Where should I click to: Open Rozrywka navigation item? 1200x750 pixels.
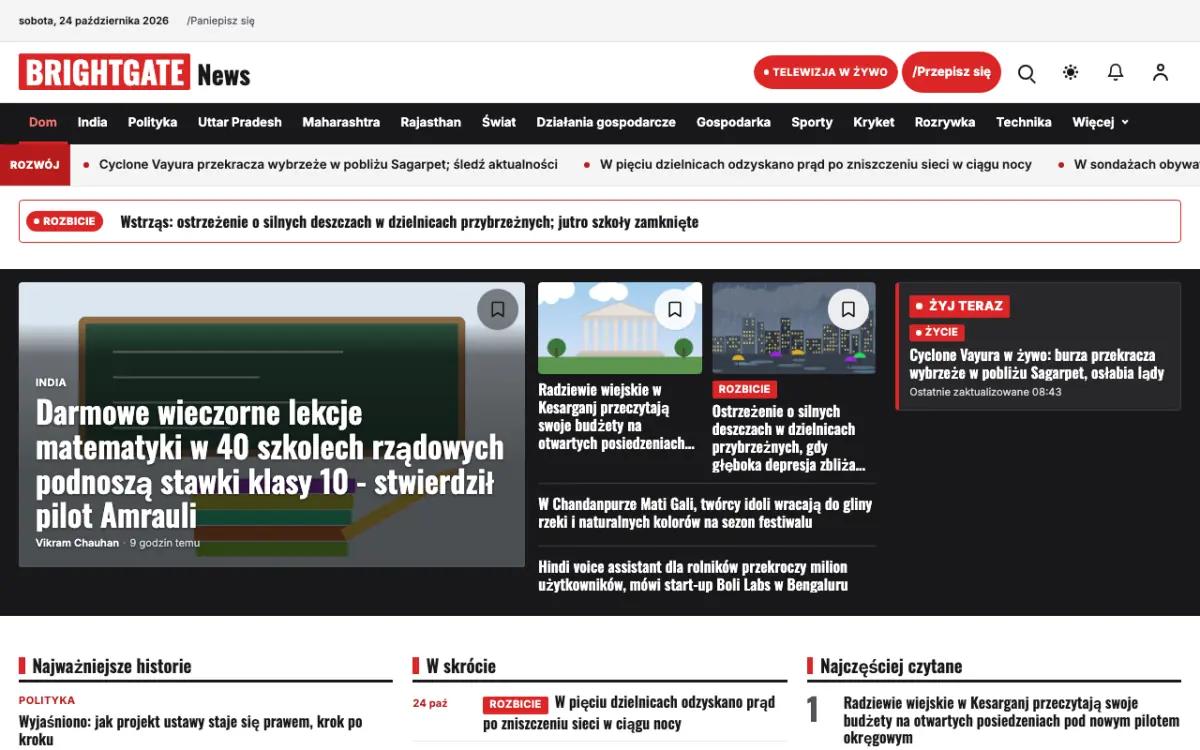tap(945, 122)
